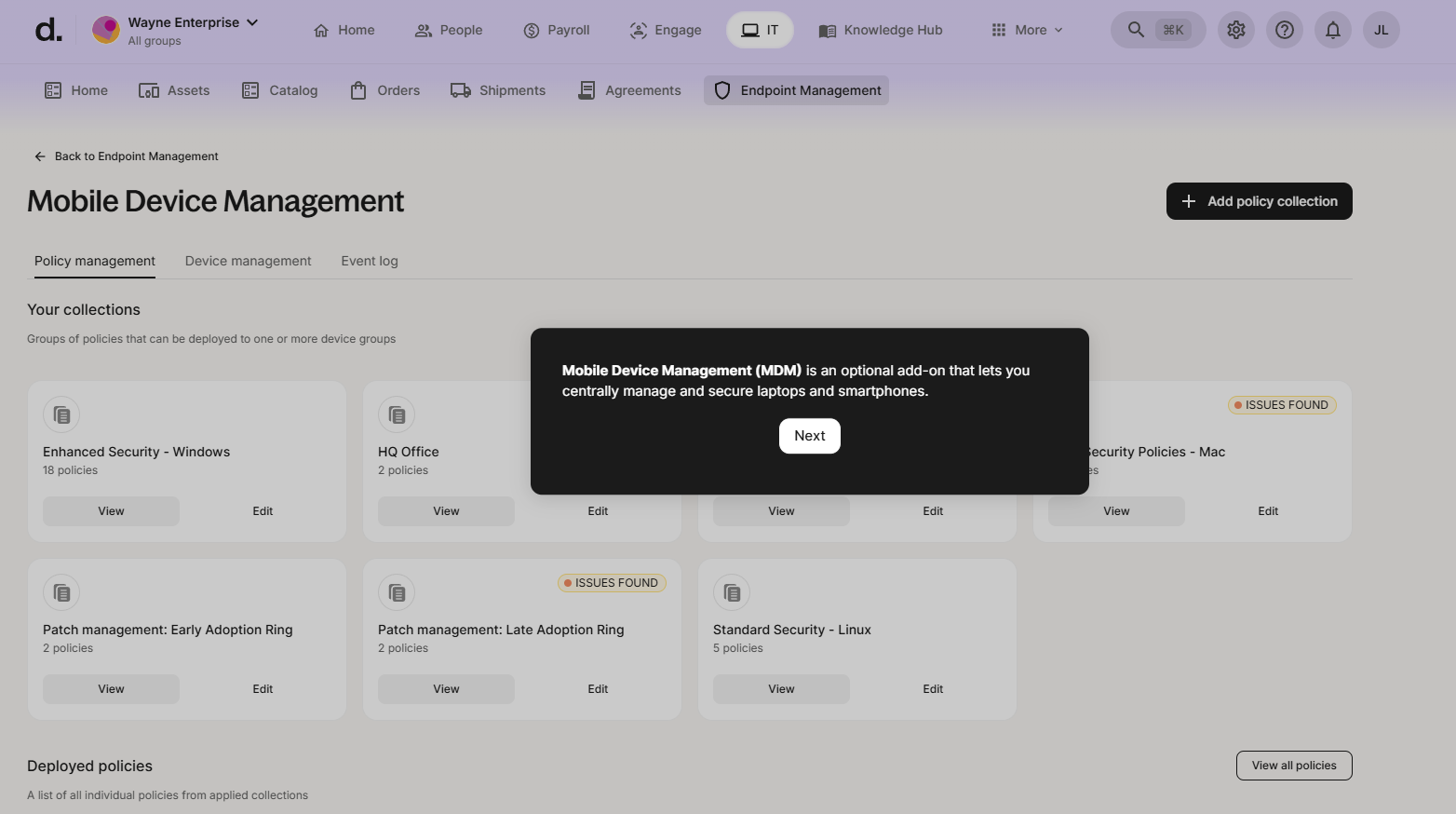Viewport: 1456px width, 814px height.
Task: Edit the Patch management: Early Adoption Ring collection
Action: tap(263, 689)
